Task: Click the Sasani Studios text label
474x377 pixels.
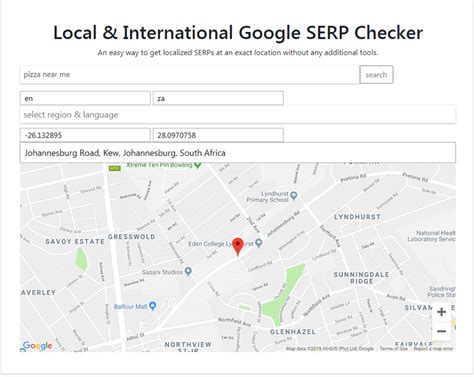Action: [x=162, y=272]
